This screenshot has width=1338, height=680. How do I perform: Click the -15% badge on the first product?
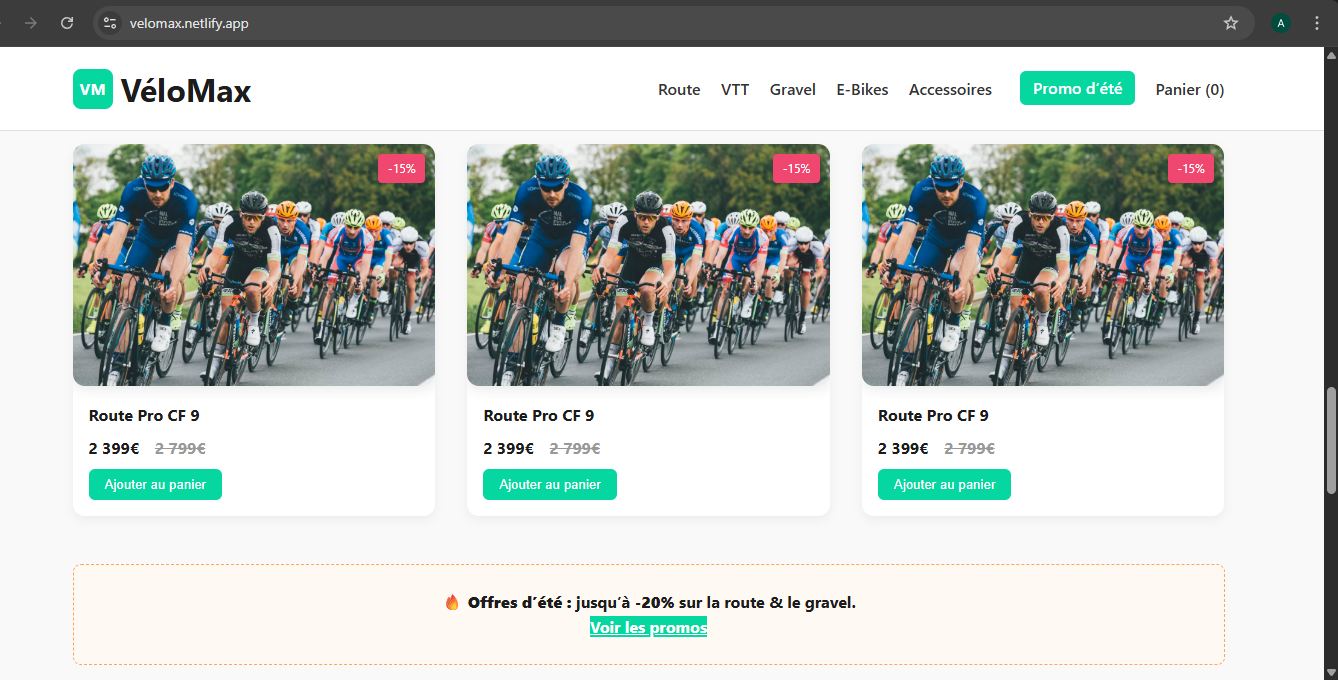402,169
